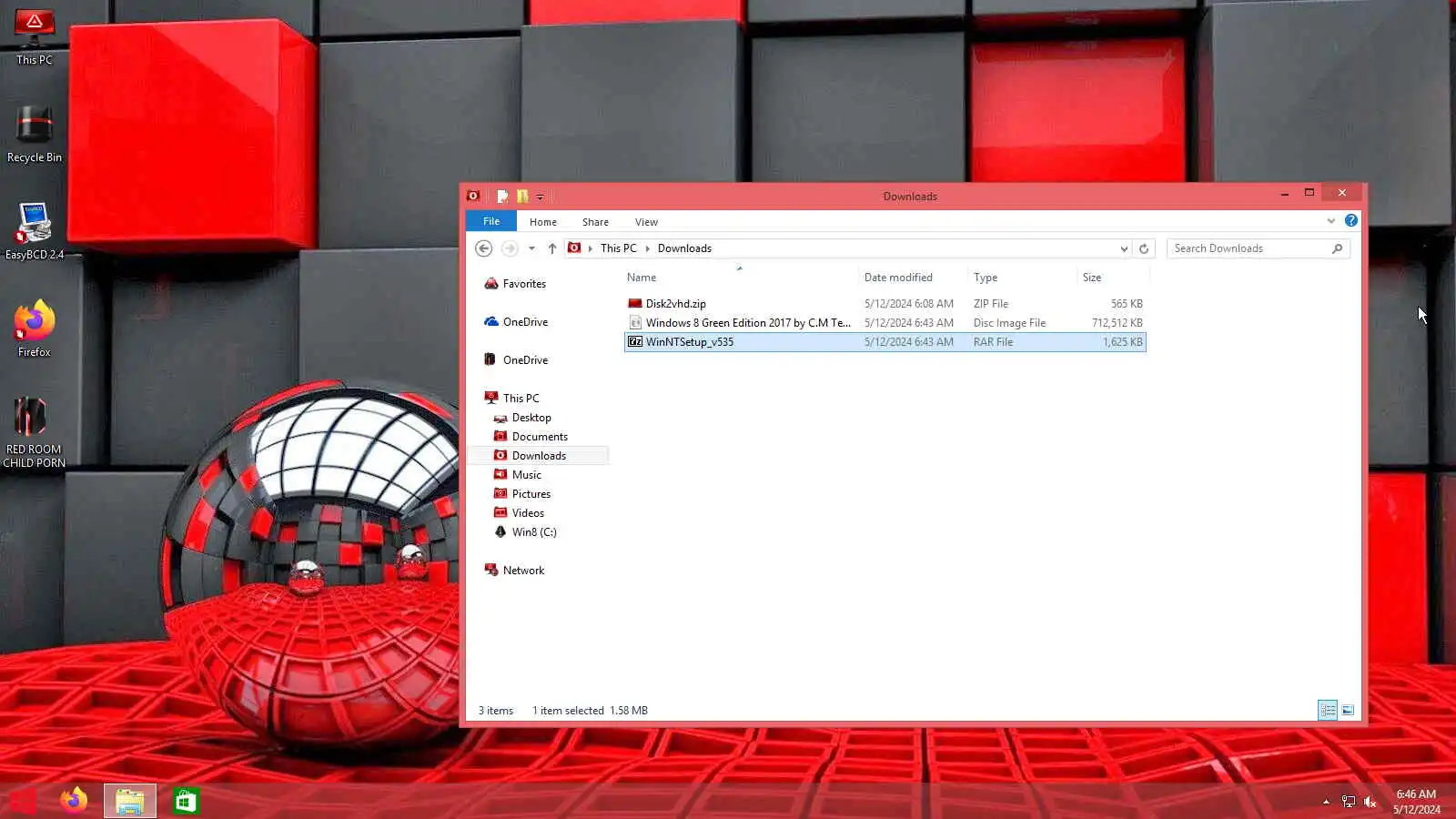Expand the ribbon with the chevron arrow
This screenshot has width=1456, height=819.
click(x=1330, y=221)
